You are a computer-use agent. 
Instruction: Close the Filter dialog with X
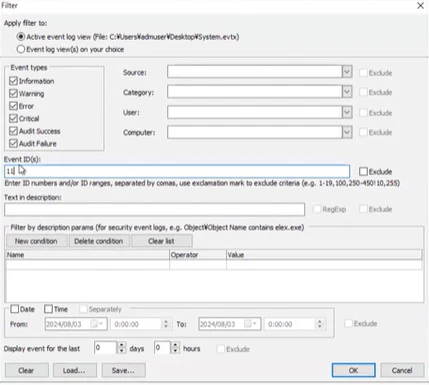tap(420, 6)
